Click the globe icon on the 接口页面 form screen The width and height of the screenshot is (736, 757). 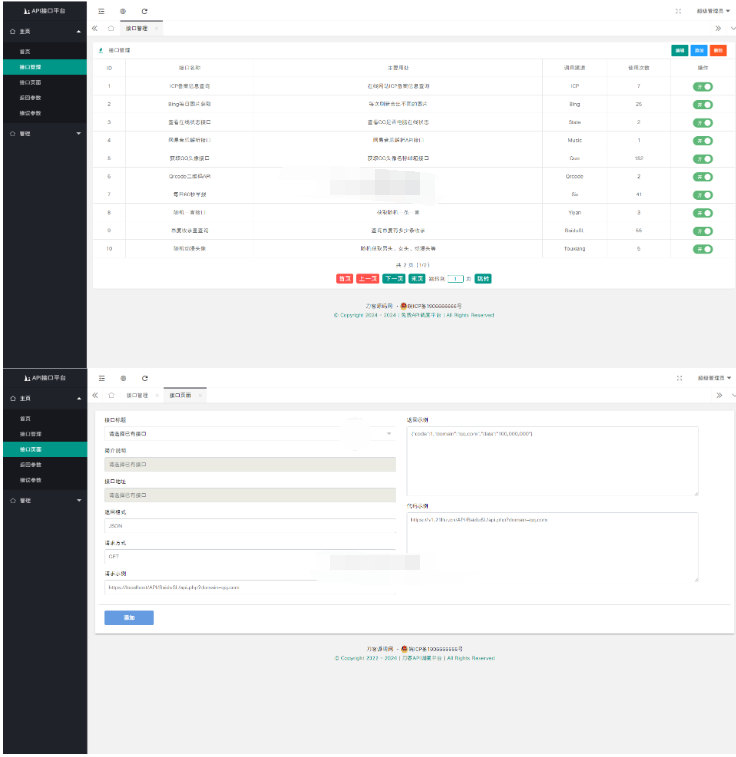coord(123,378)
